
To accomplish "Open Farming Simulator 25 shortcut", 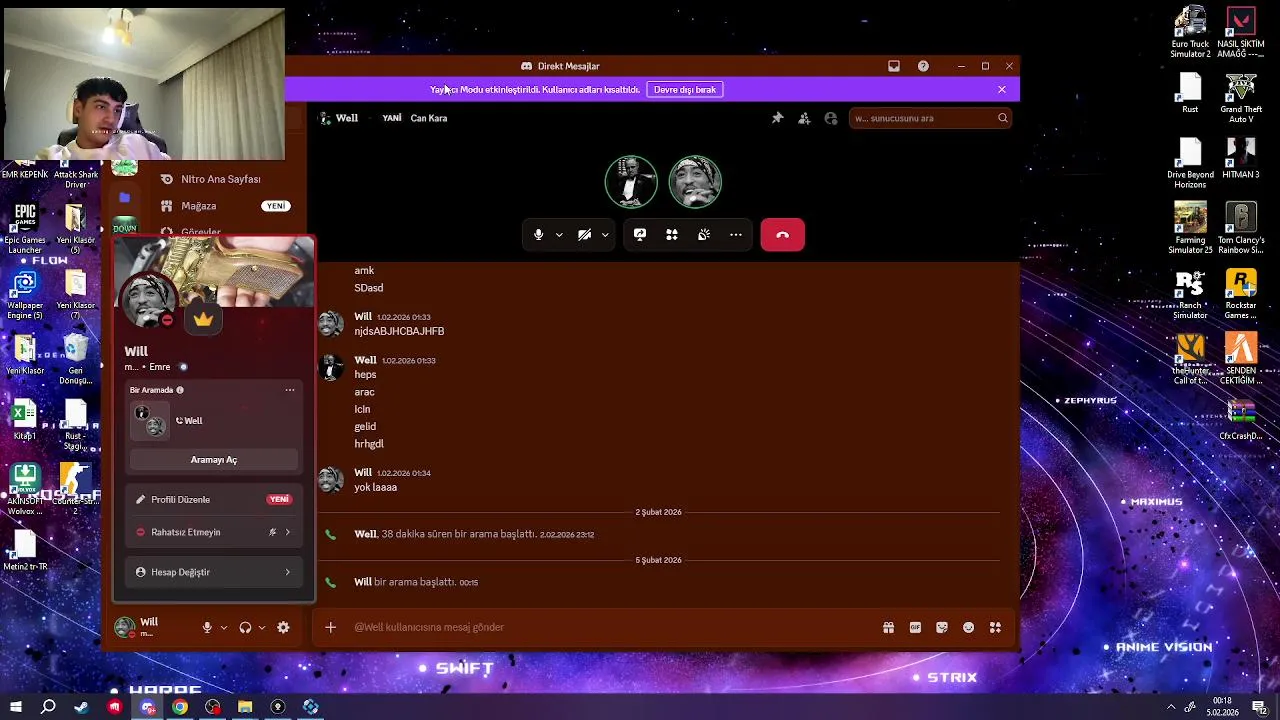I will tap(1190, 228).
